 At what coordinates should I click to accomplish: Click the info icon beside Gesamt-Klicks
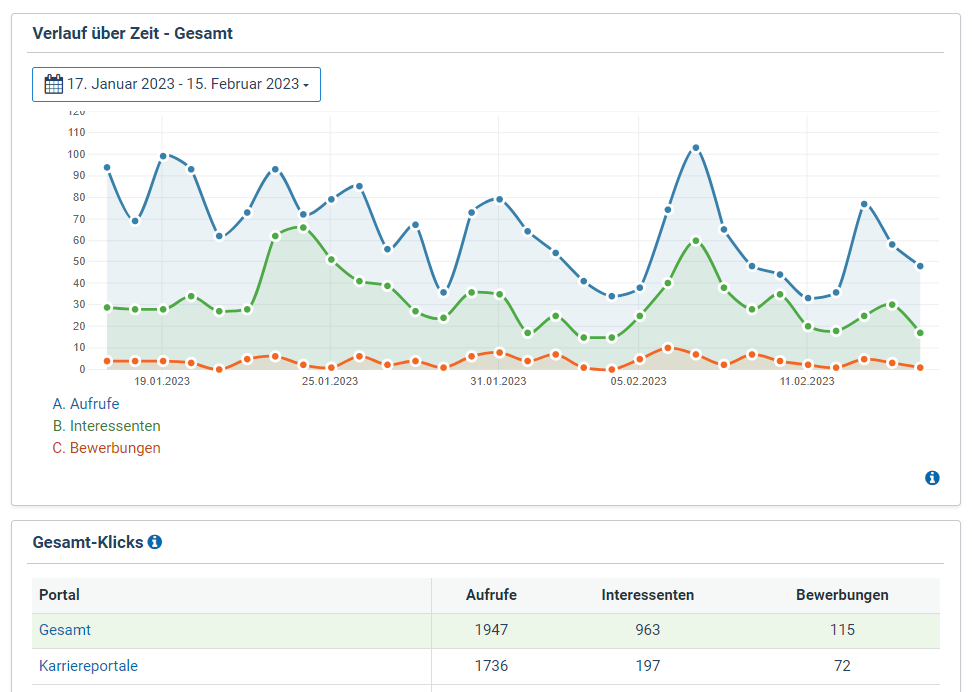coord(155,542)
